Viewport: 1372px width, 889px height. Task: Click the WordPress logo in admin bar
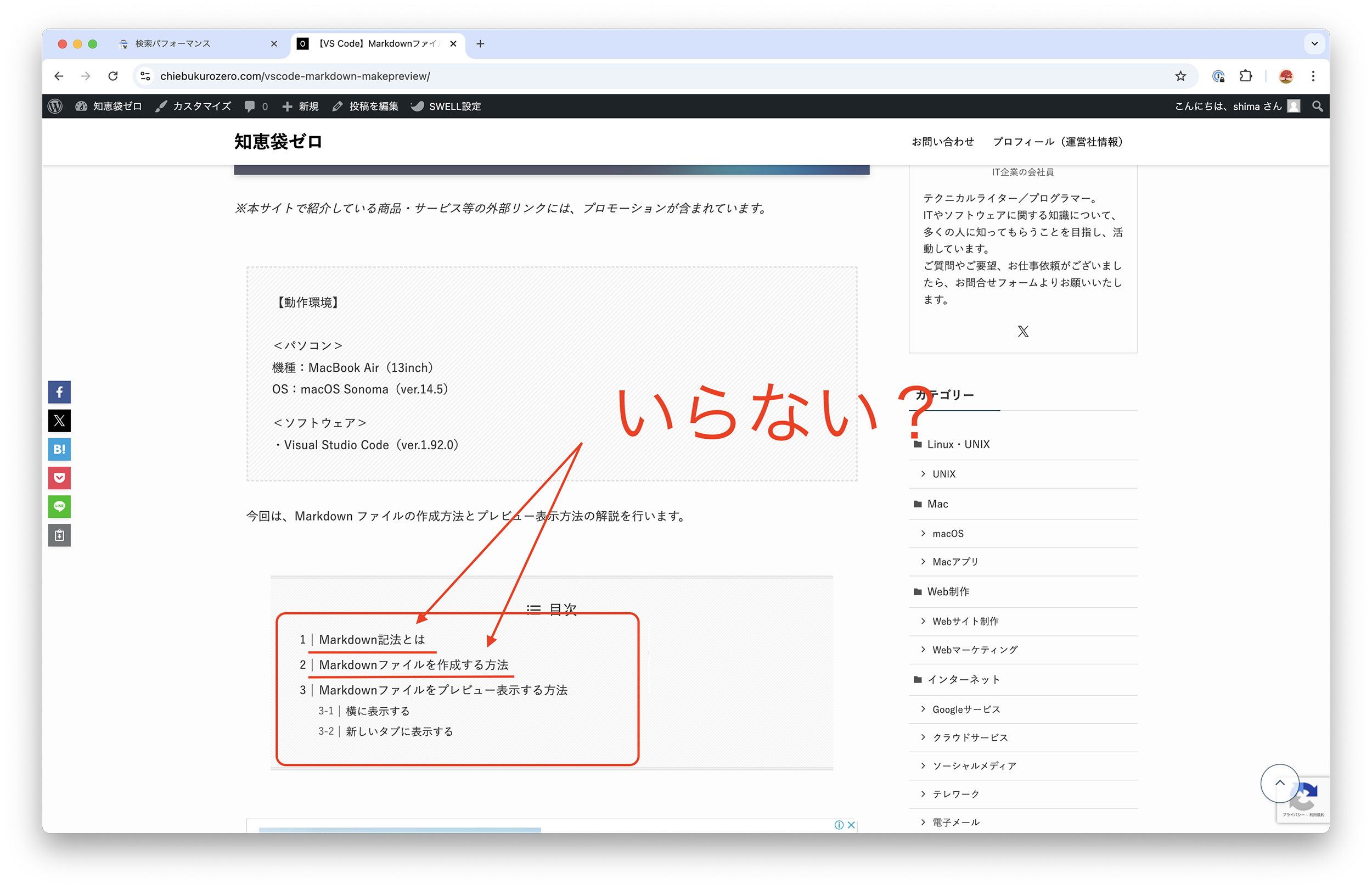click(55, 106)
